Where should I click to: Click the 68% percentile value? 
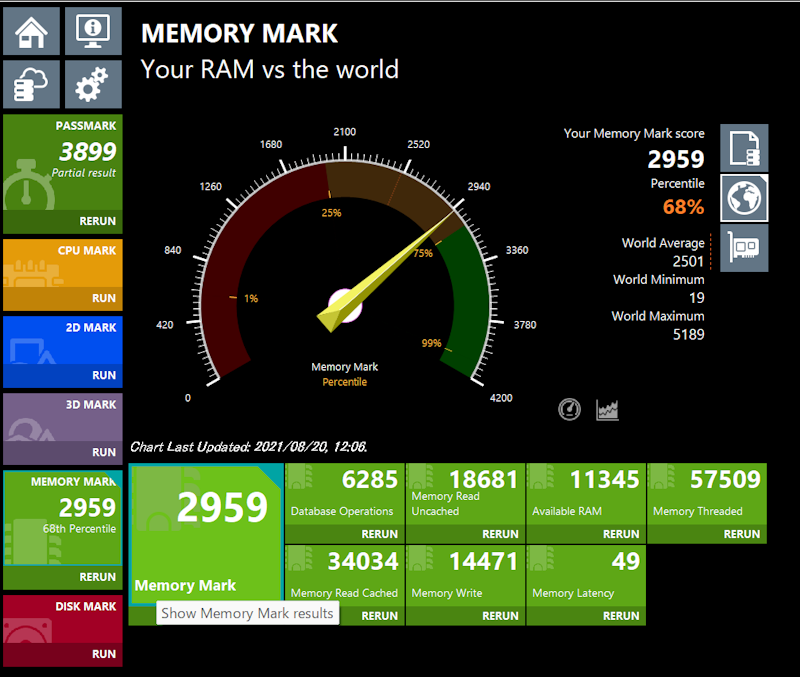(x=683, y=207)
